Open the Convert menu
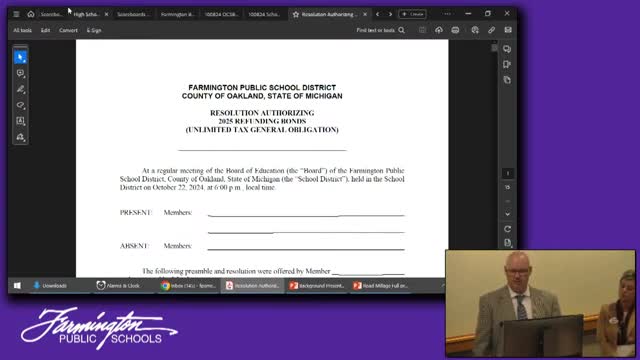The height and width of the screenshot is (360, 640). (68, 30)
